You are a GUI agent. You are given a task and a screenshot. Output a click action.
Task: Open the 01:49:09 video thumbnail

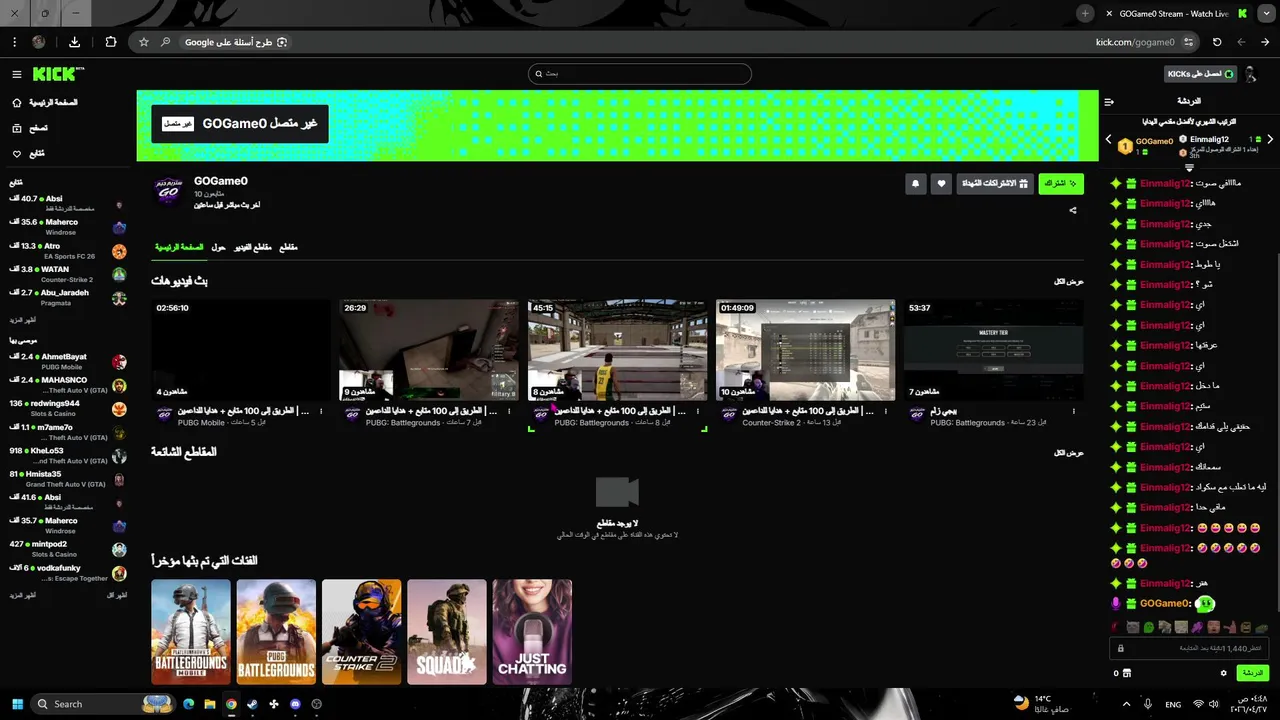[805, 350]
